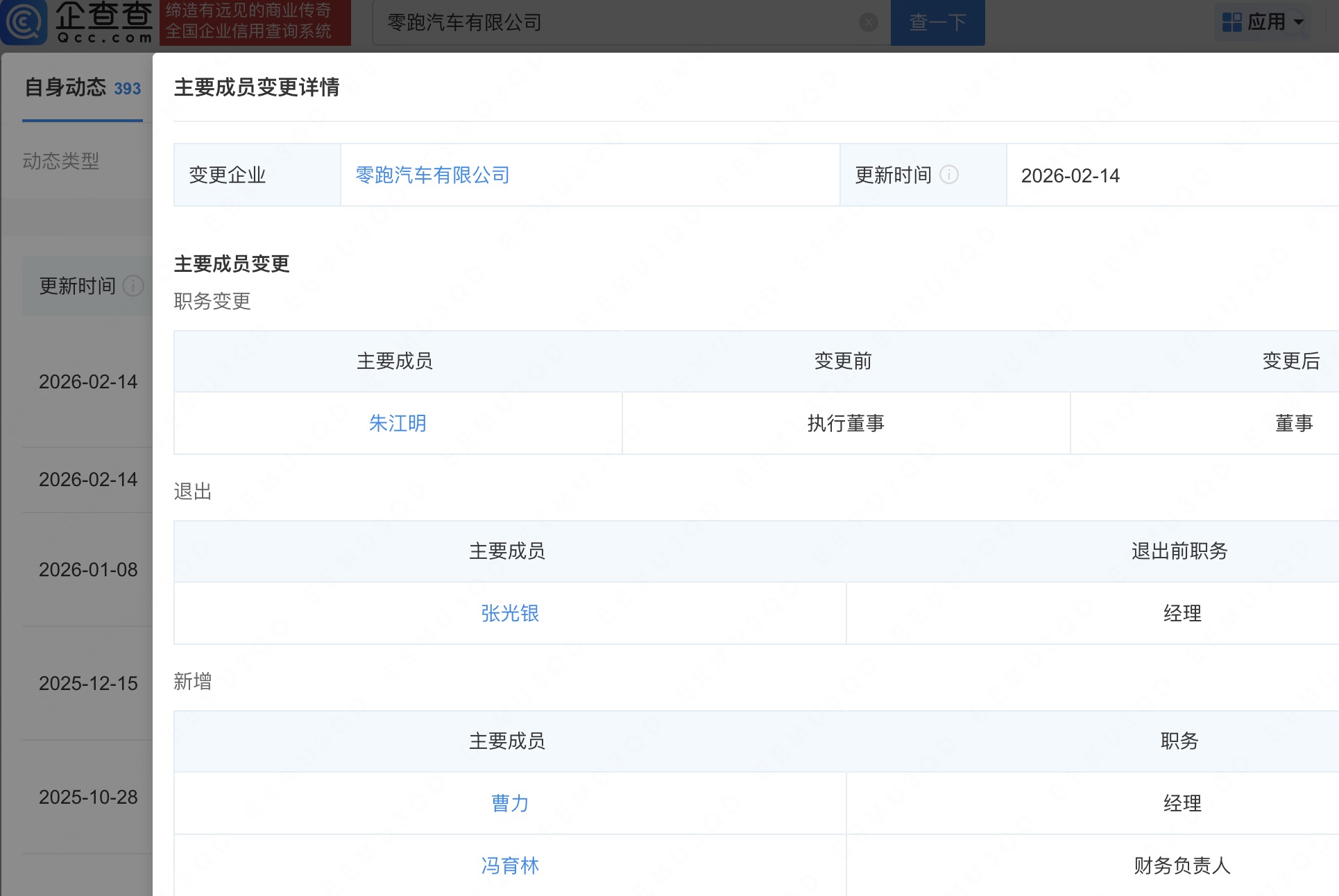Open 张光银 member profile link
The image size is (1339, 896).
[x=510, y=613]
